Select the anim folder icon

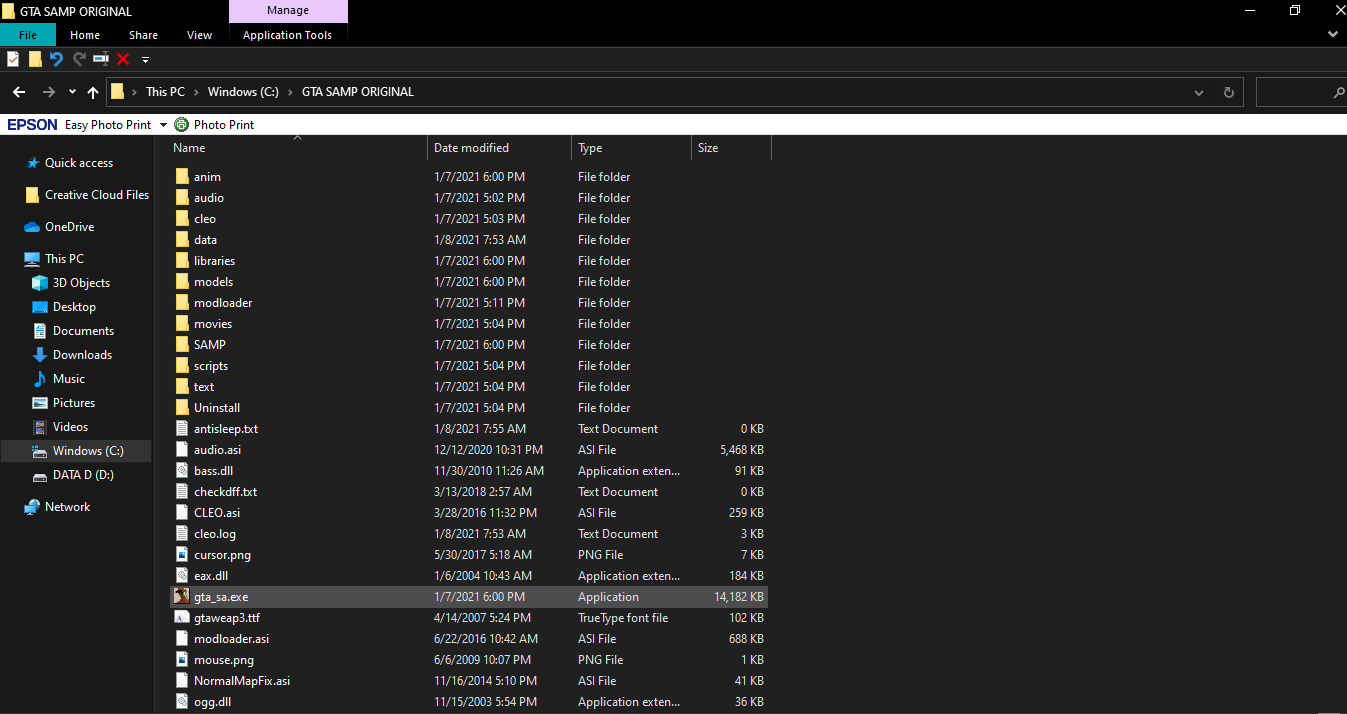click(x=182, y=177)
